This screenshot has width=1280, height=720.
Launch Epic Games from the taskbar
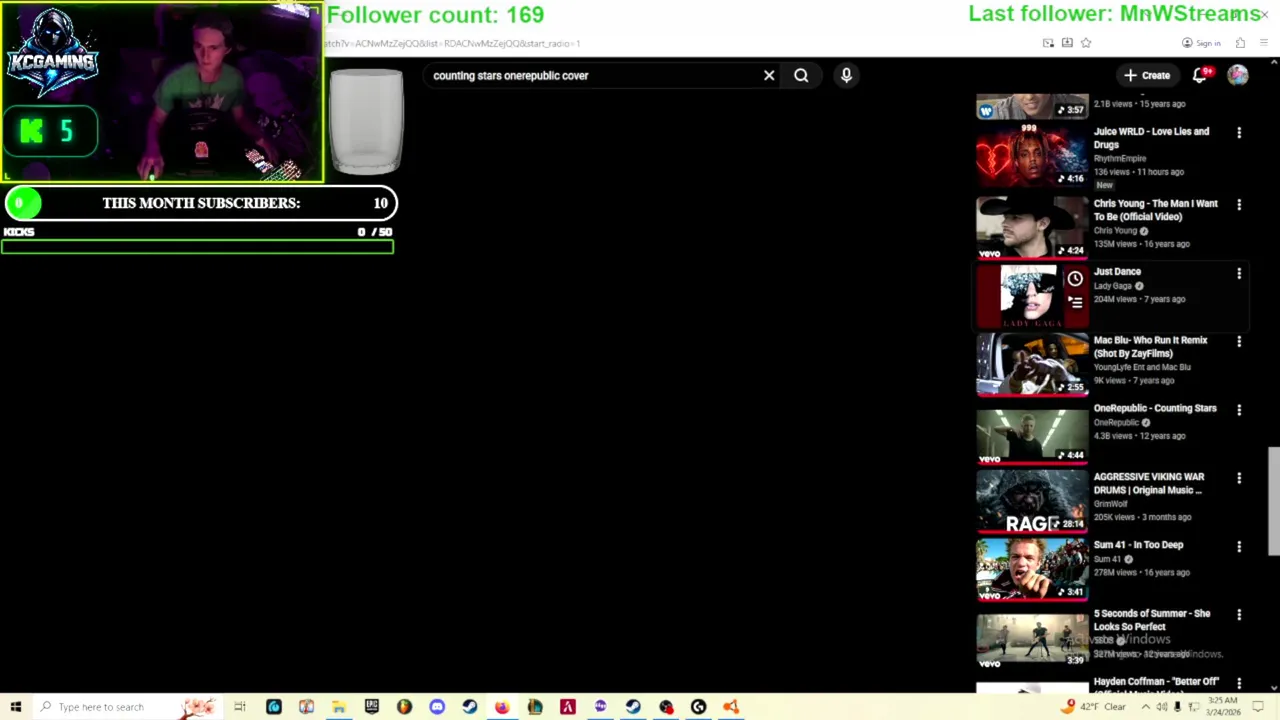click(372, 707)
